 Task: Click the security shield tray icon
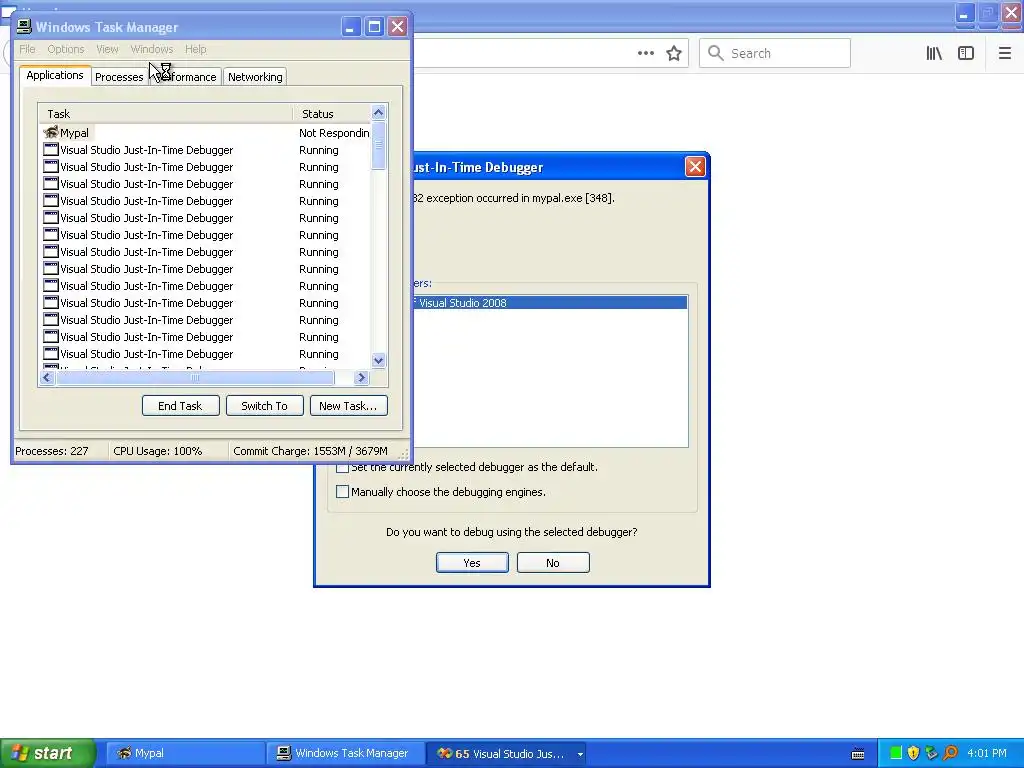[x=914, y=753]
